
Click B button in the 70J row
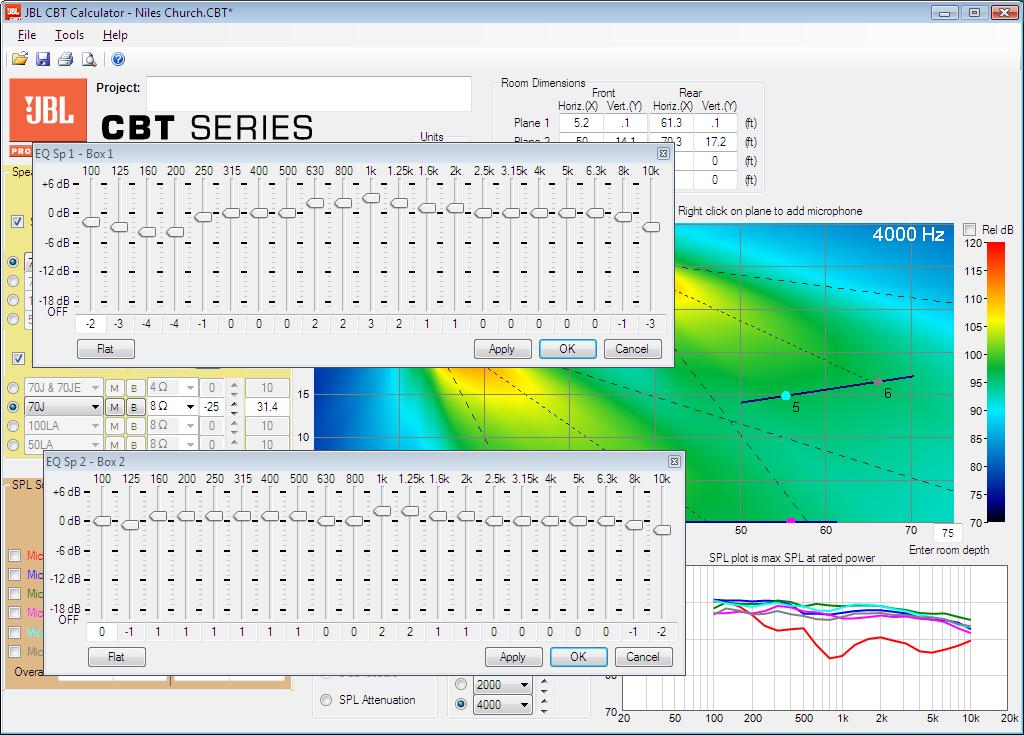tap(134, 407)
